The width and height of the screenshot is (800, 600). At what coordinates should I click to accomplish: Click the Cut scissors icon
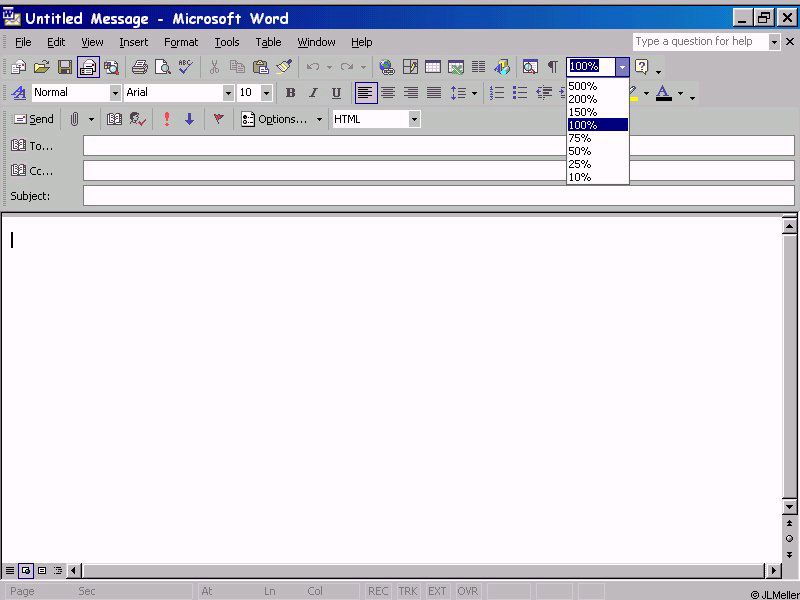214,67
